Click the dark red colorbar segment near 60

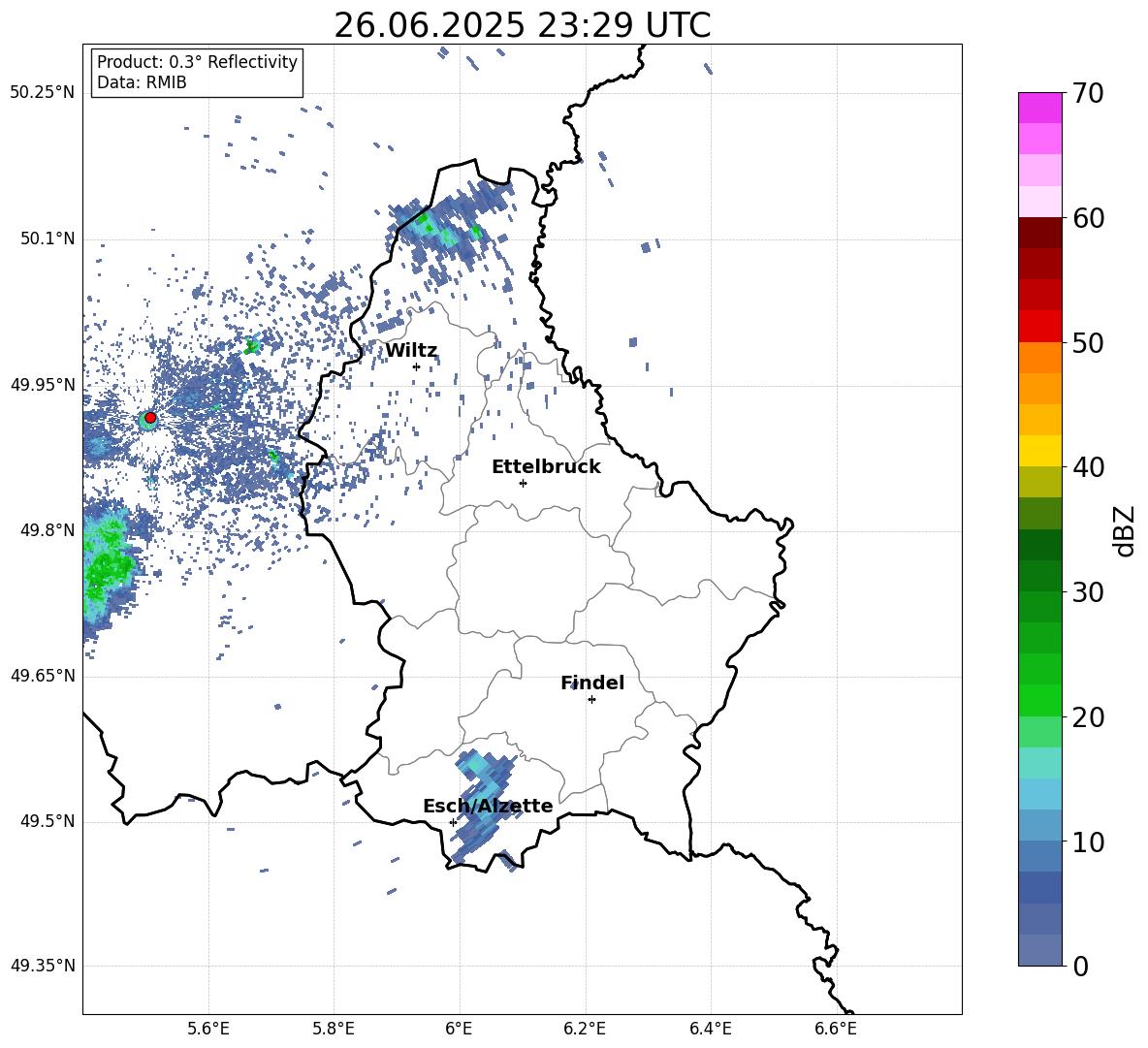point(1039,233)
